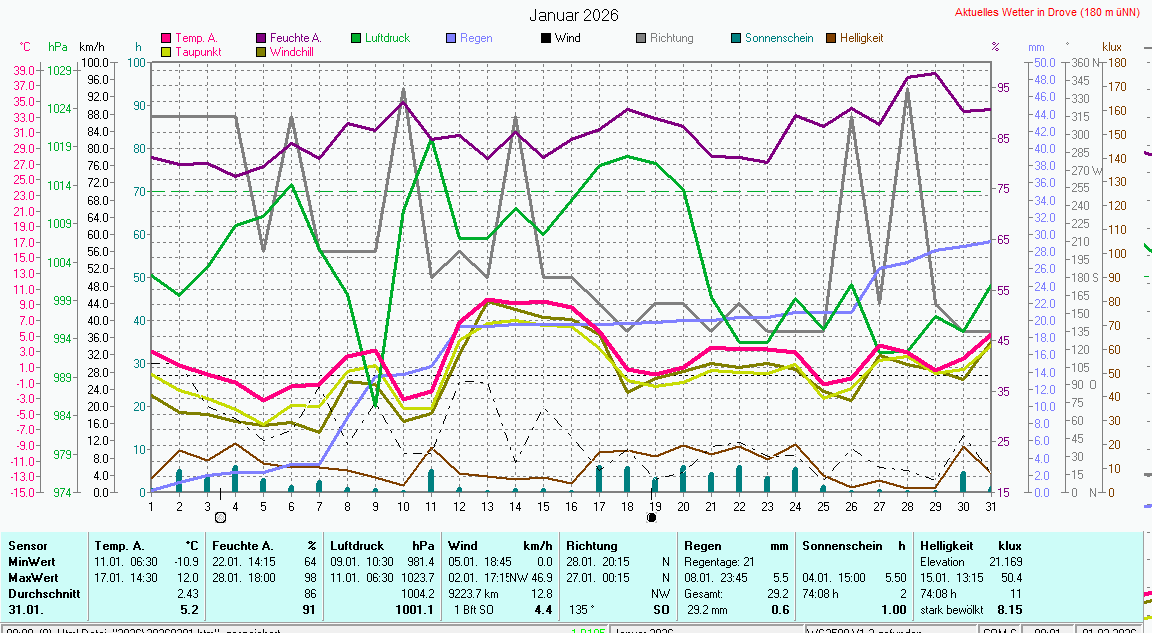Click the full moon symbol below day 3

pos(220,517)
